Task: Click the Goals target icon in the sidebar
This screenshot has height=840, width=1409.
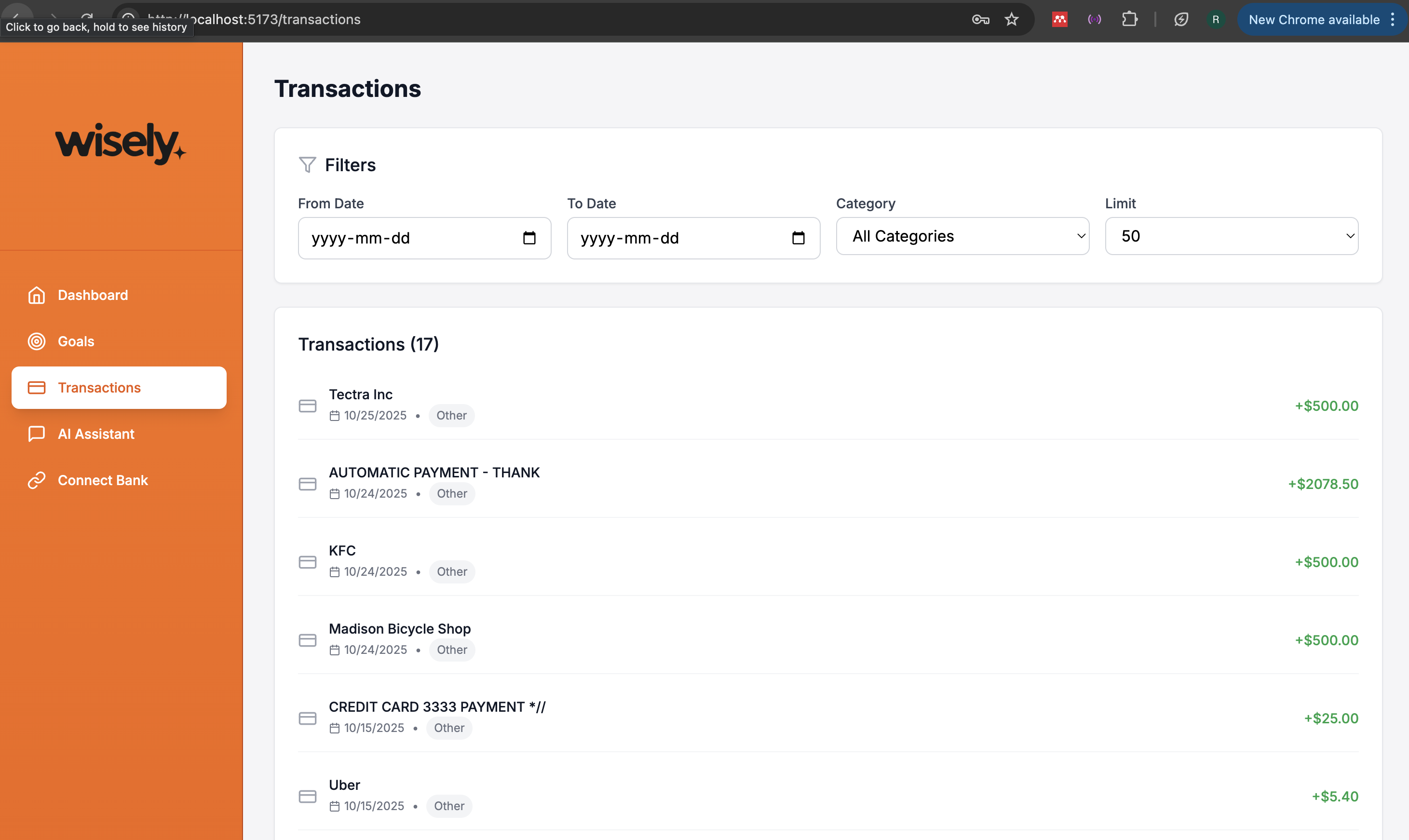Action: click(x=37, y=341)
